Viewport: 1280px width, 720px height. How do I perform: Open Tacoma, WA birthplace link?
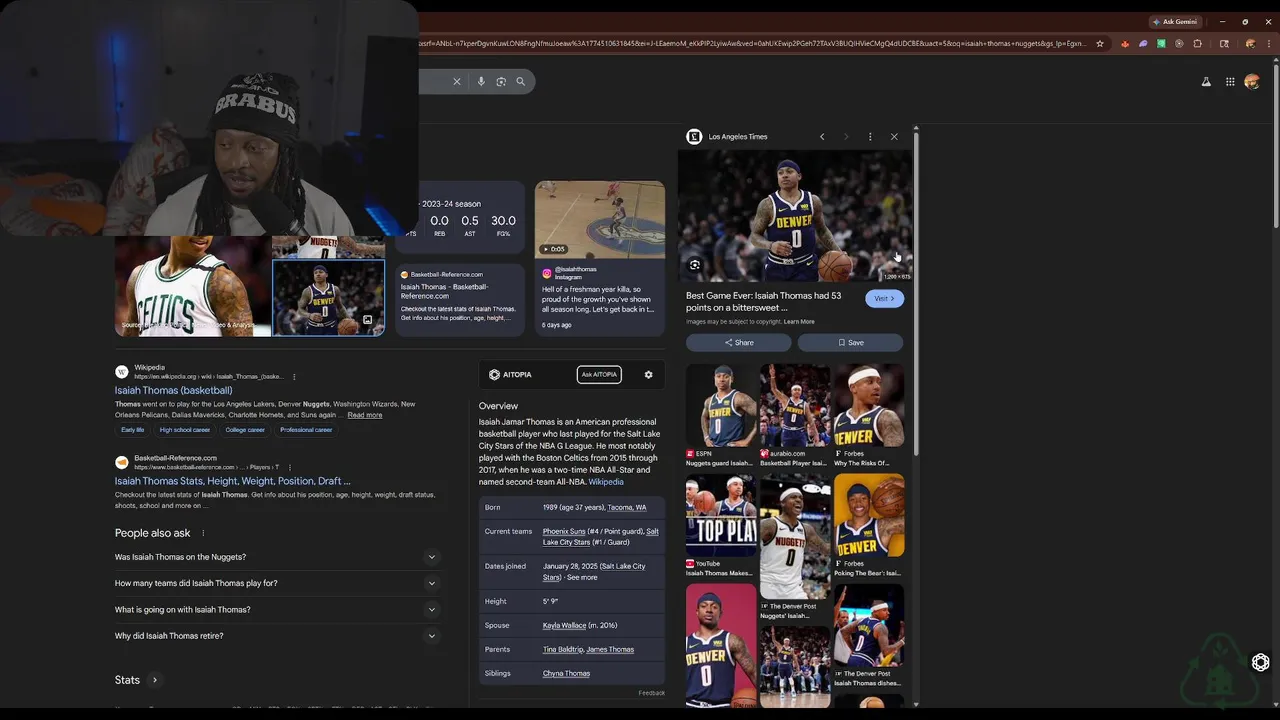pyautogui.click(x=627, y=508)
